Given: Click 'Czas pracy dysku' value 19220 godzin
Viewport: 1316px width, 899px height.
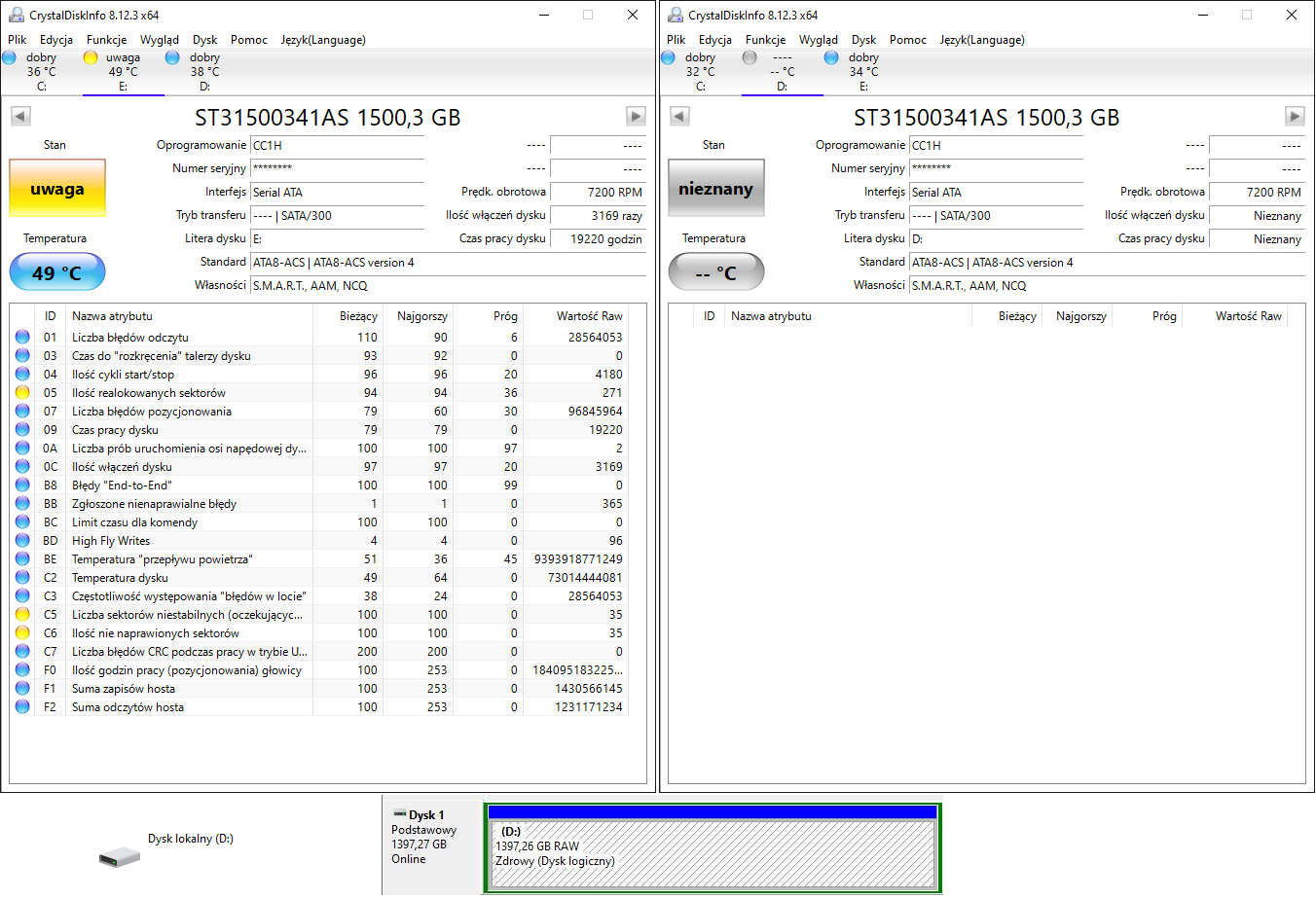Looking at the screenshot, I should coord(599,239).
